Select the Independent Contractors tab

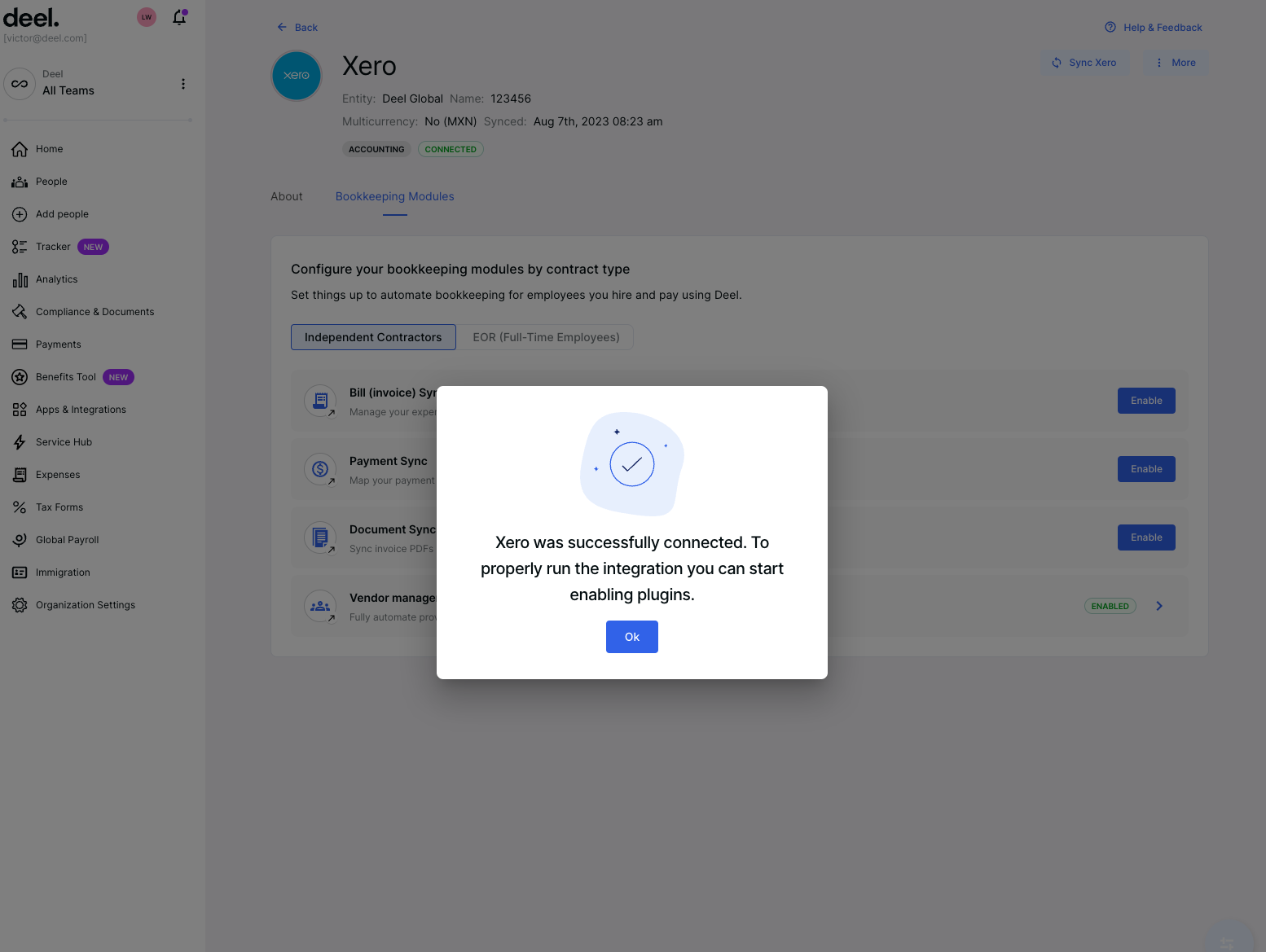[373, 337]
